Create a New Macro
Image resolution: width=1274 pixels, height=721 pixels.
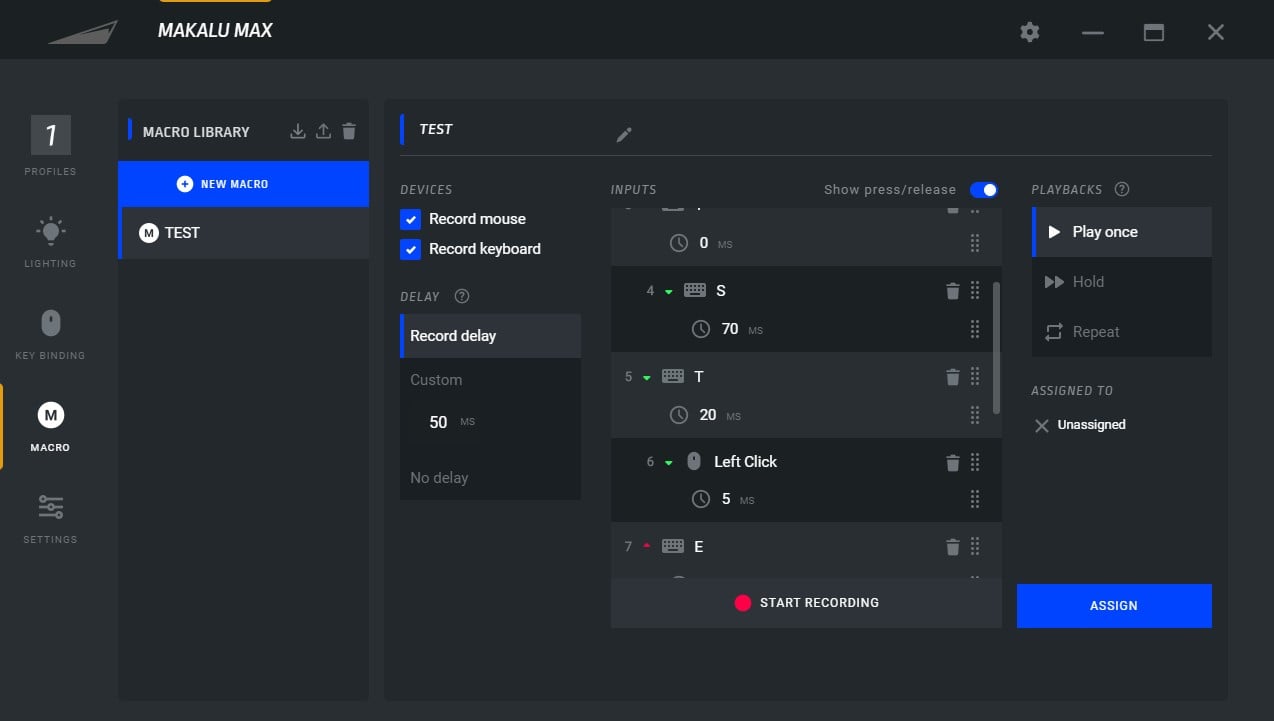tap(243, 184)
